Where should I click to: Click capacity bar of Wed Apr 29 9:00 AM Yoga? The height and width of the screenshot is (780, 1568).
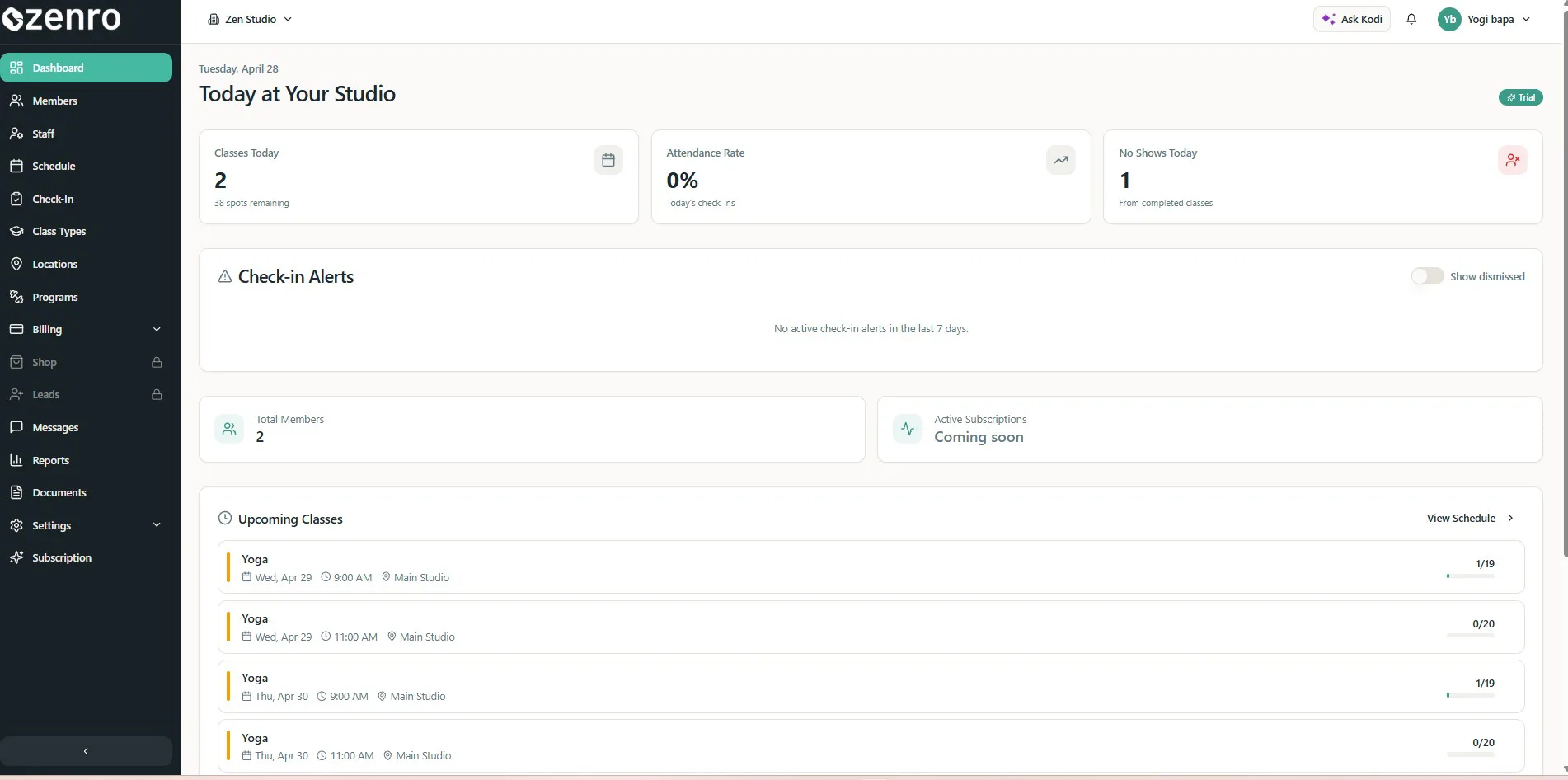pos(1471,576)
